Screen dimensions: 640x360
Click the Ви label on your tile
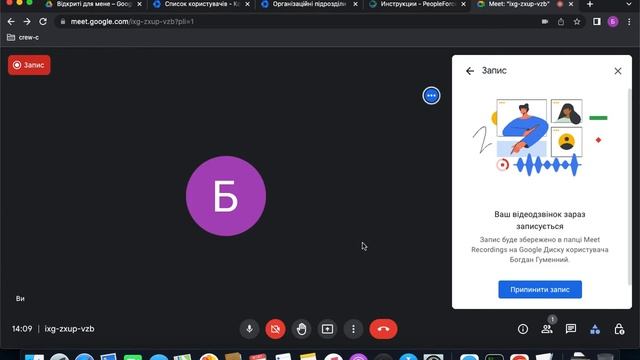tap(20, 299)
